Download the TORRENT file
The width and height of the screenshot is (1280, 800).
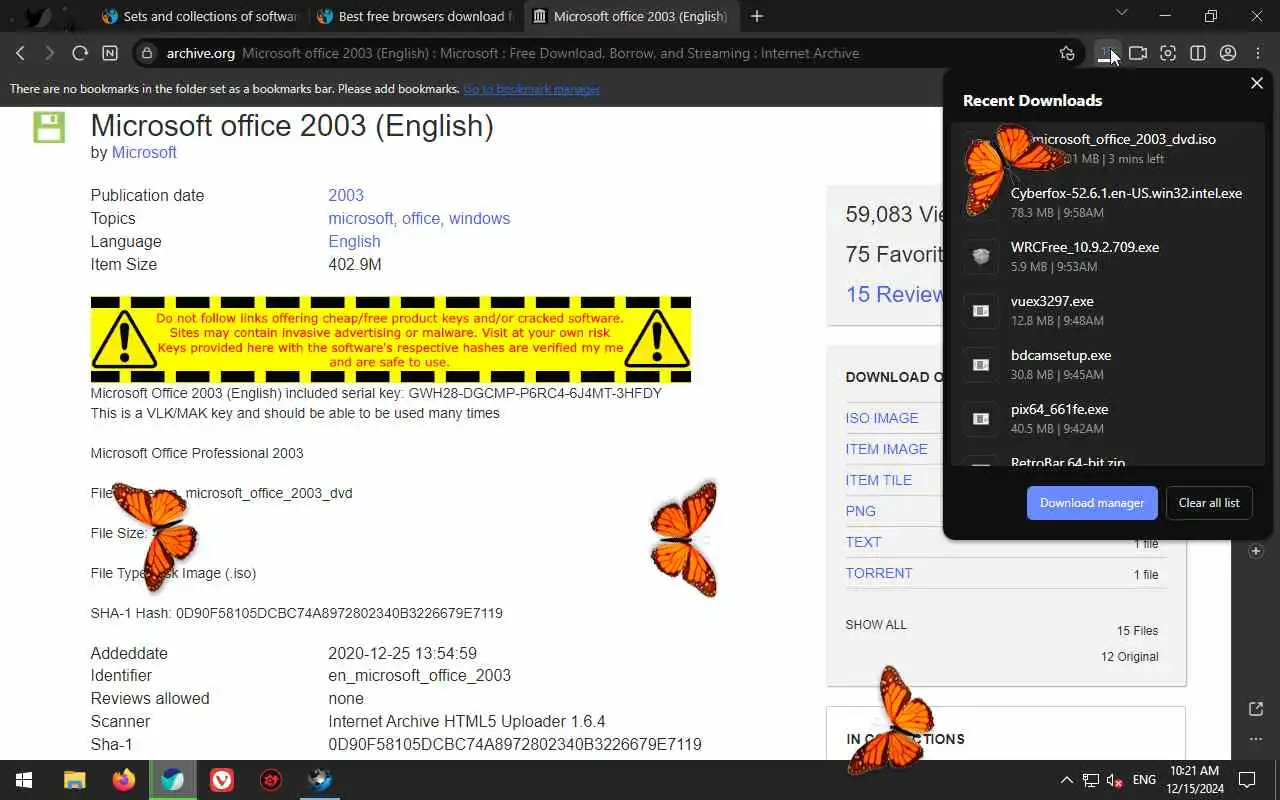879,573
